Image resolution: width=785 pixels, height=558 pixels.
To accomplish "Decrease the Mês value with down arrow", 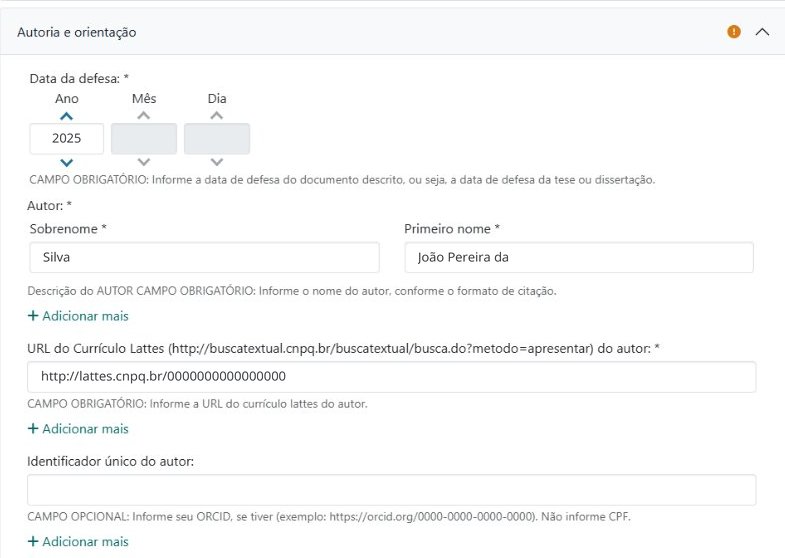I will (144, 162).
